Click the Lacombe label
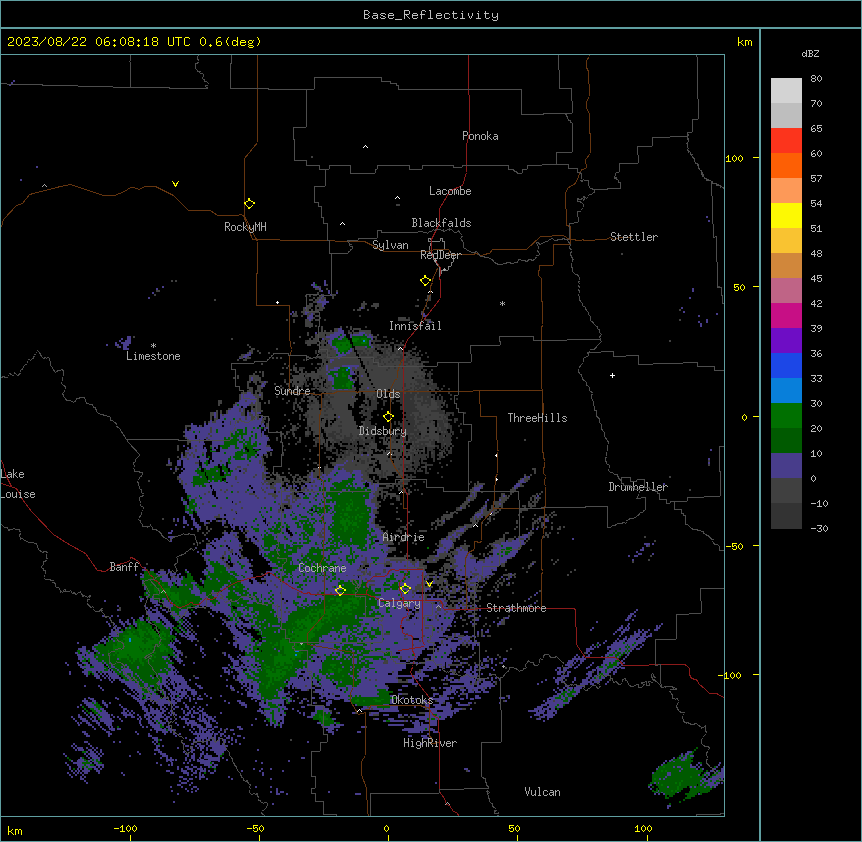Viewport: 862px width, 842px height. (450, 191)
